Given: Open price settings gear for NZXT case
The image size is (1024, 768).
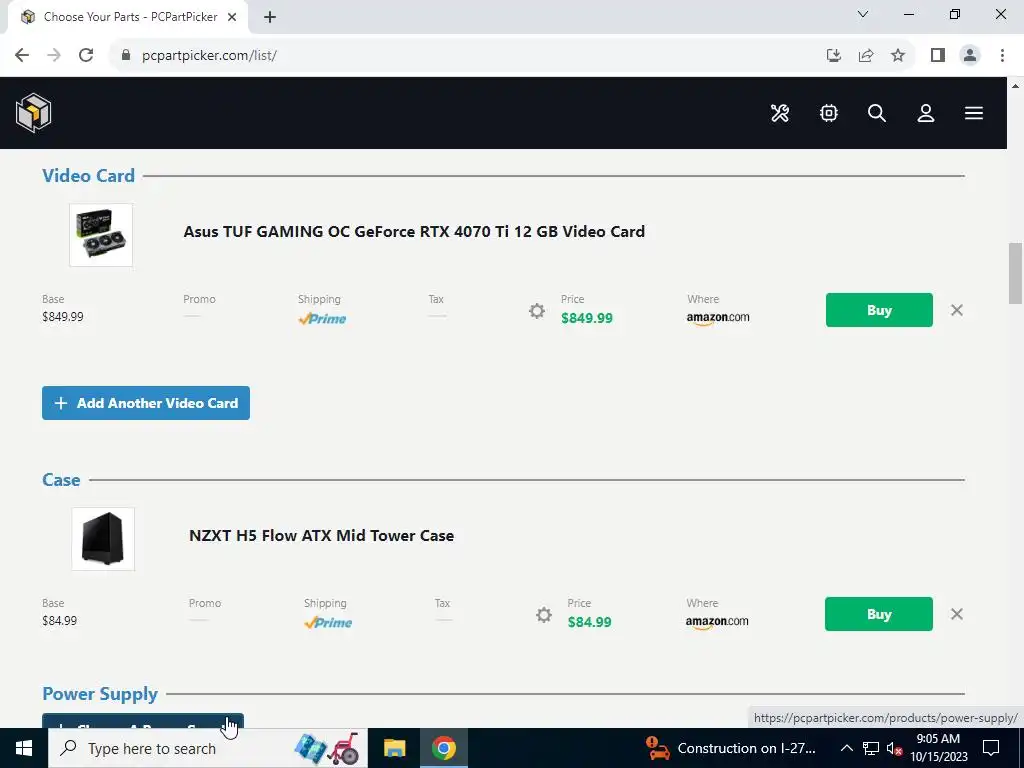Looking at the screenshot, I should [543, 615].
